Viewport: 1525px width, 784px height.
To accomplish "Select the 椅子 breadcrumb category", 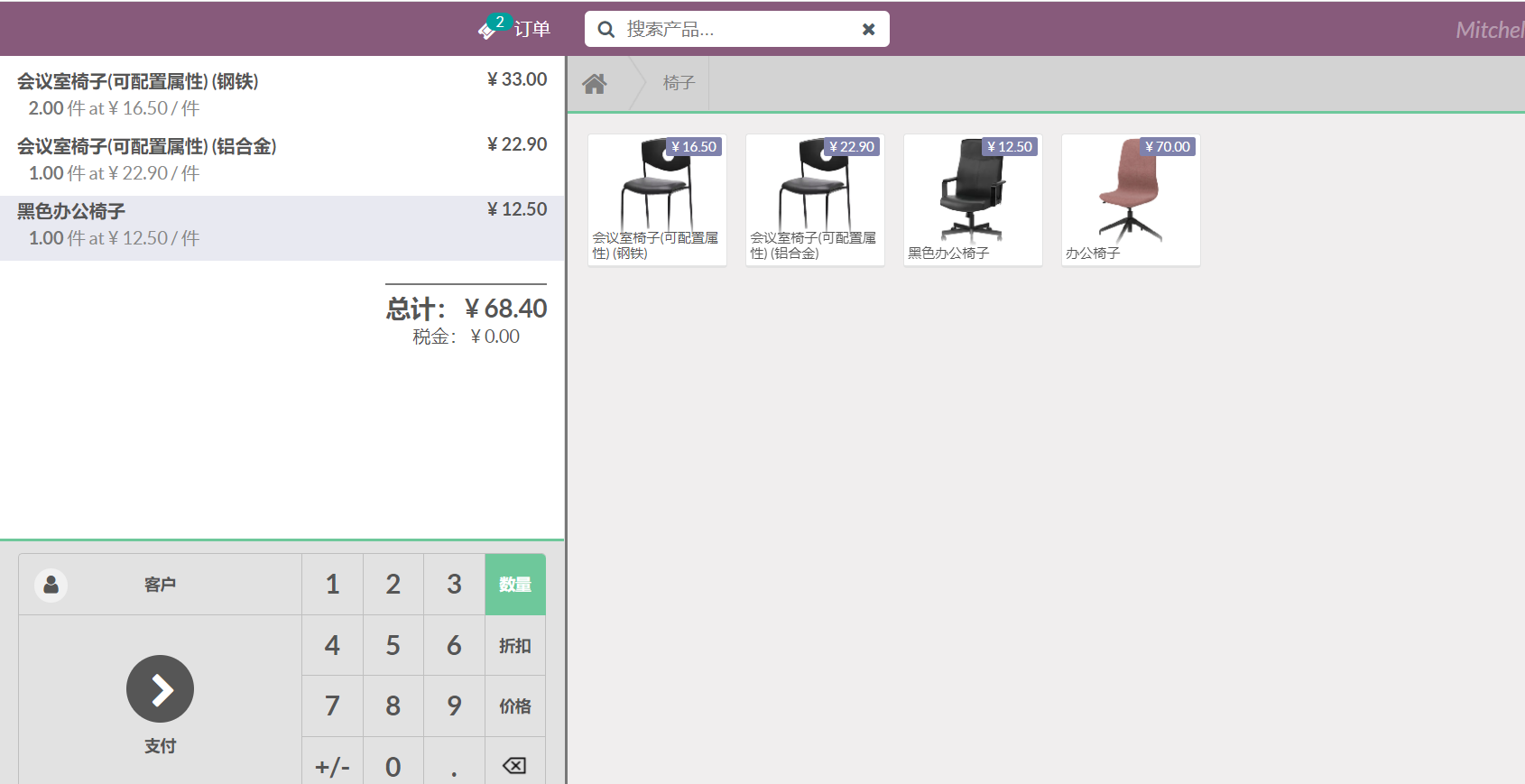I will point(679,83).
